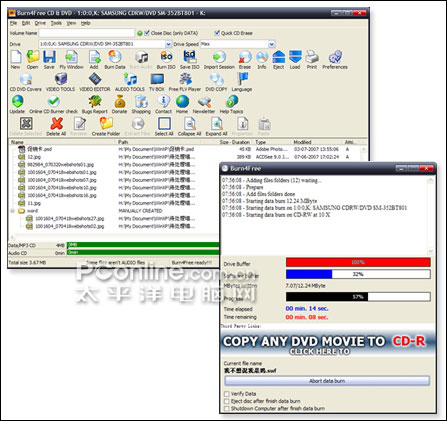Viewport: 447px width, 421px height.
Task: Click the red Drive Buffer progress bar
Action: tap(358, 262)
